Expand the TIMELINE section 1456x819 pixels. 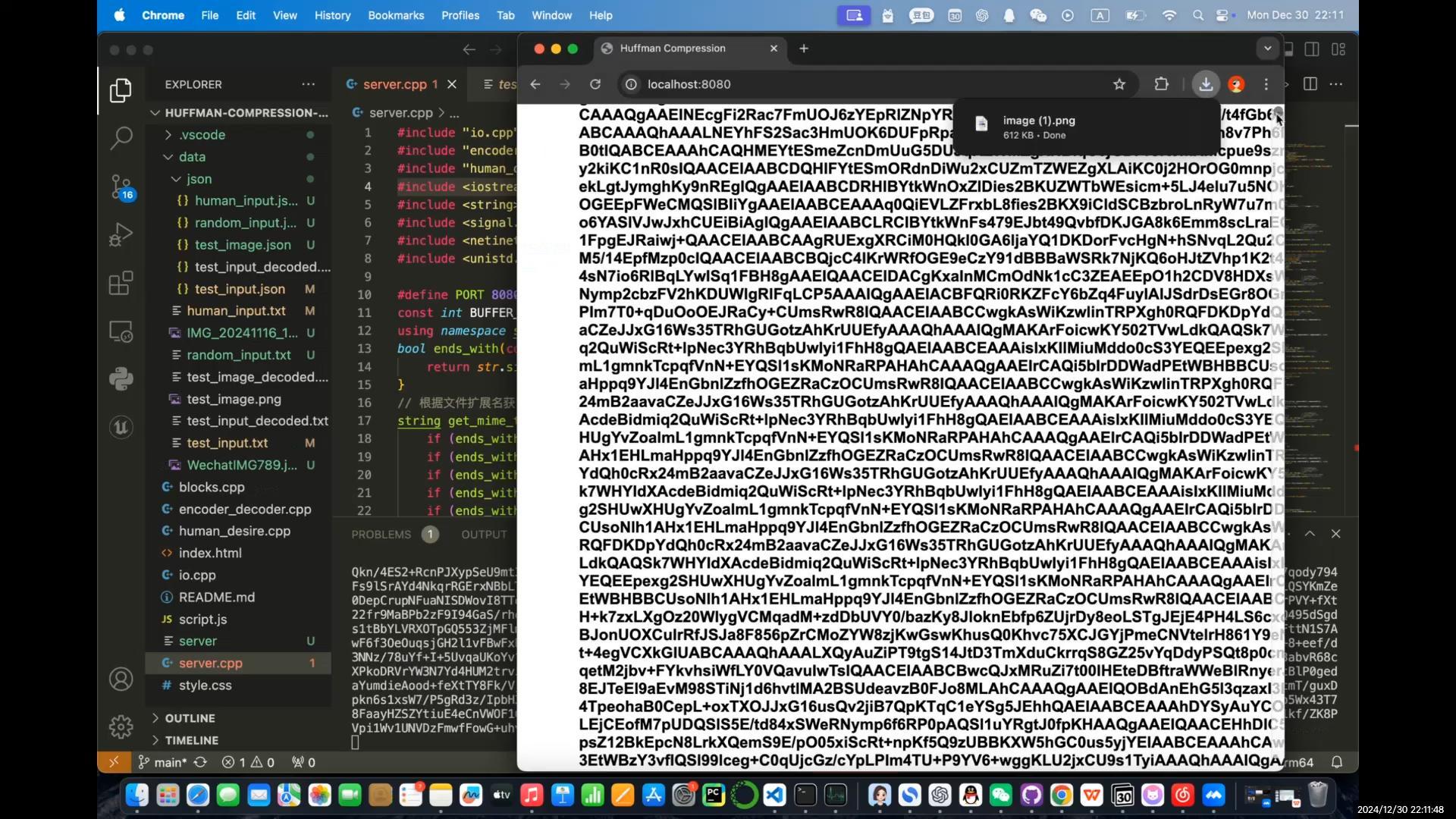coord(240,740)
